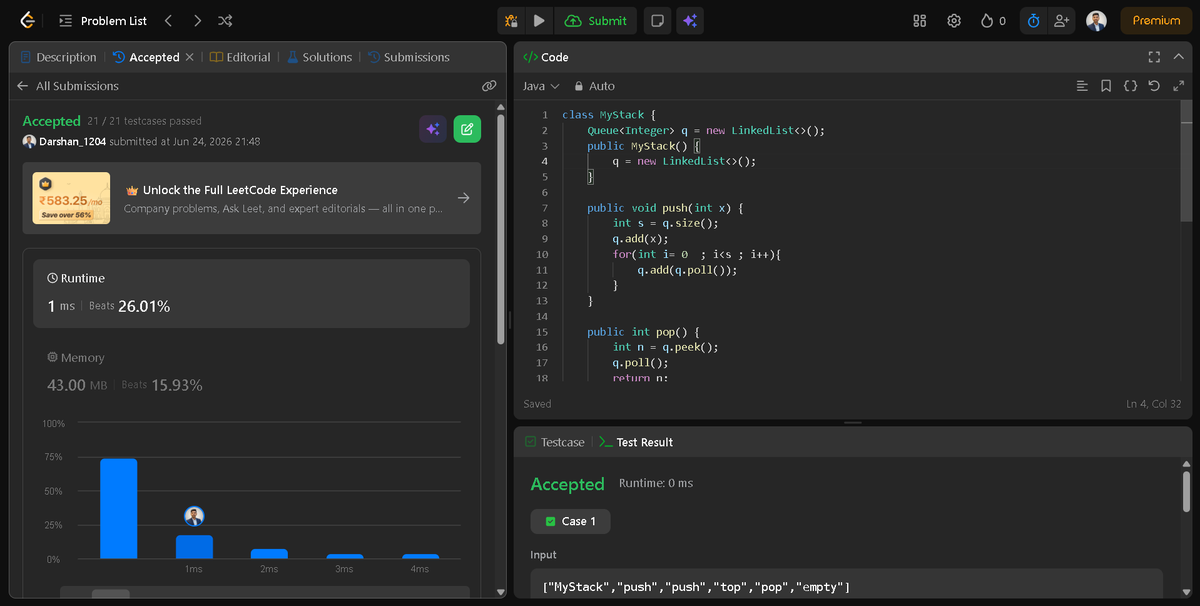Start the debugger bug icon
Screen dimensions: 1200x606
pos(511,20)
